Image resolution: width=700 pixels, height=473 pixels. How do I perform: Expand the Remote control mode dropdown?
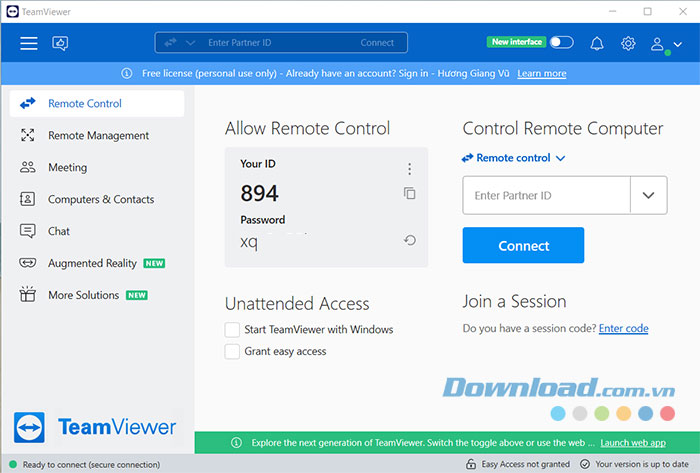pyautogui.click(x=514, y=158)
